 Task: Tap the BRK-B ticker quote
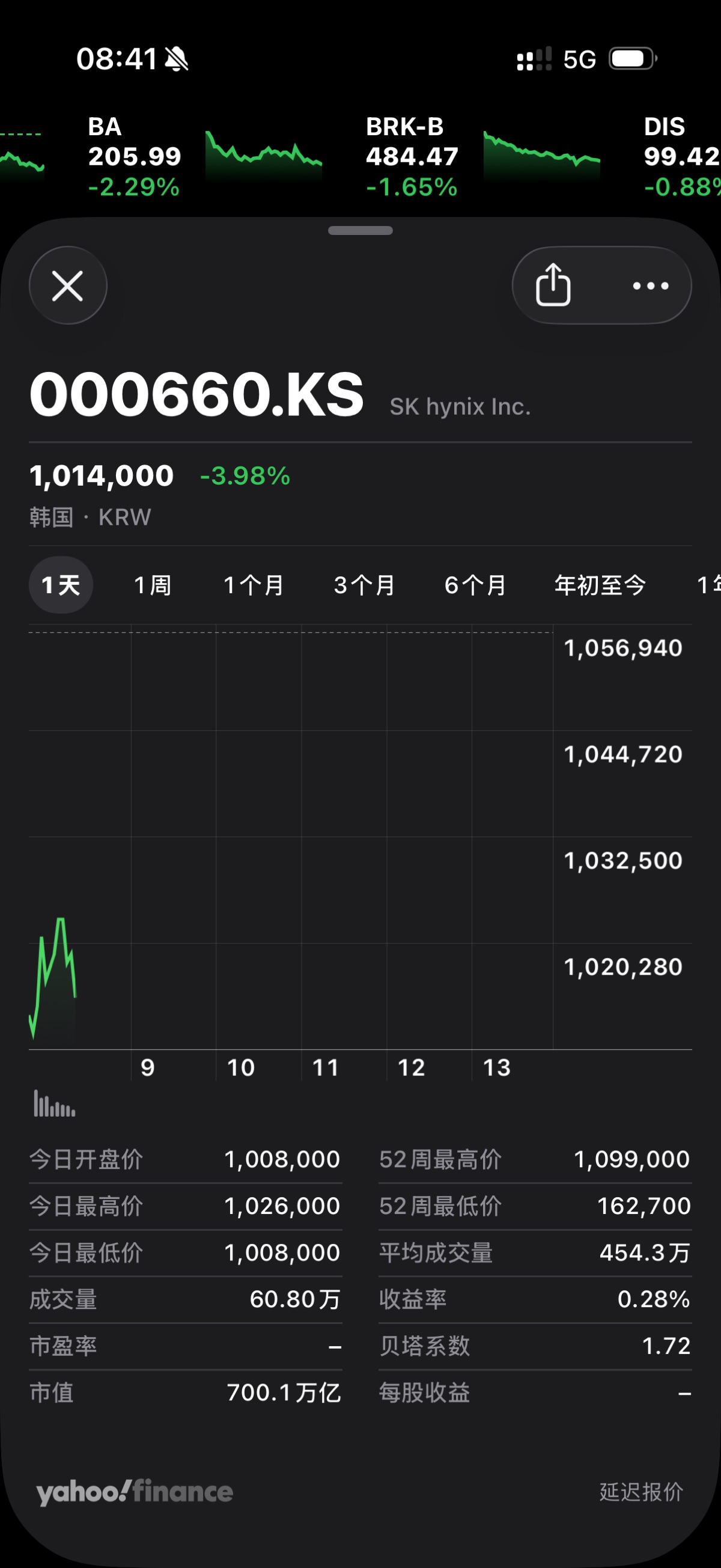tap(412, 156)
